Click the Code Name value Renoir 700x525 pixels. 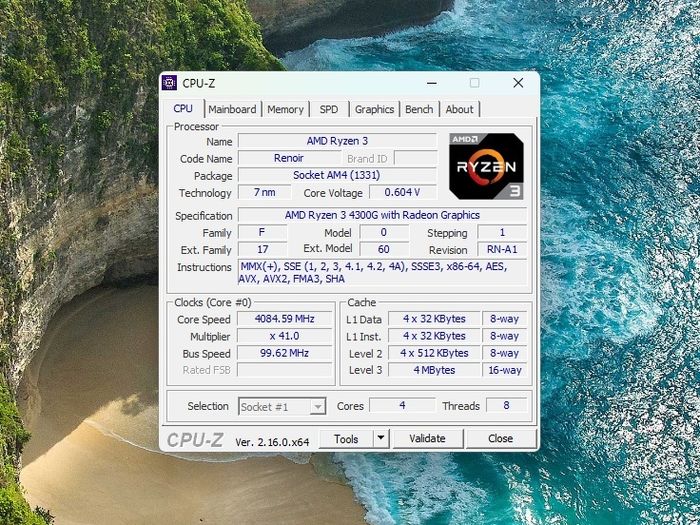pyautogui.click(x=289, y=158)
